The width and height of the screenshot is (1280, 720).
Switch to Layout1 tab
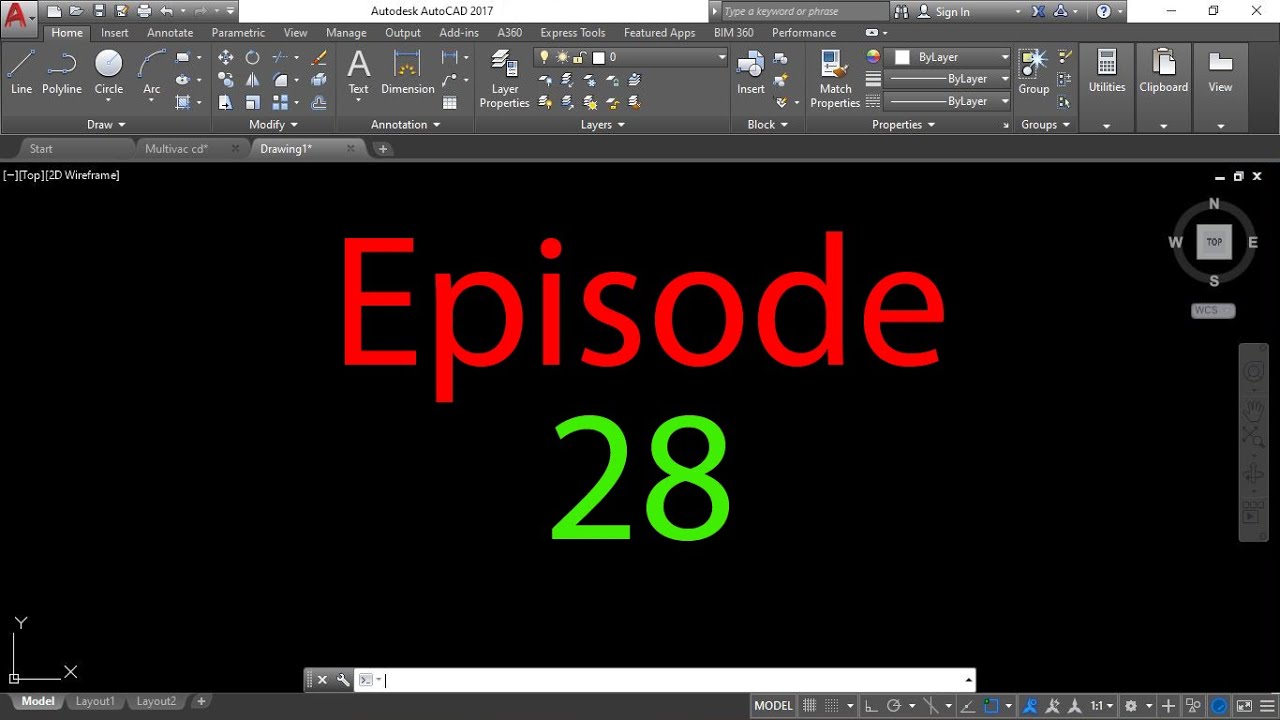(95, 702)
